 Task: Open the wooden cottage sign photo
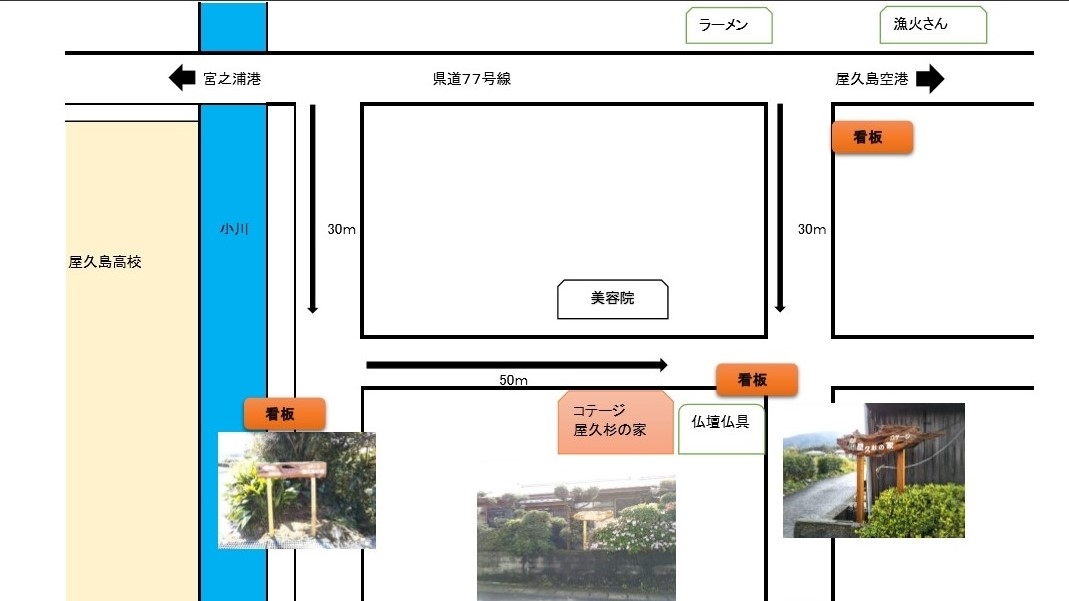[873, 470]
